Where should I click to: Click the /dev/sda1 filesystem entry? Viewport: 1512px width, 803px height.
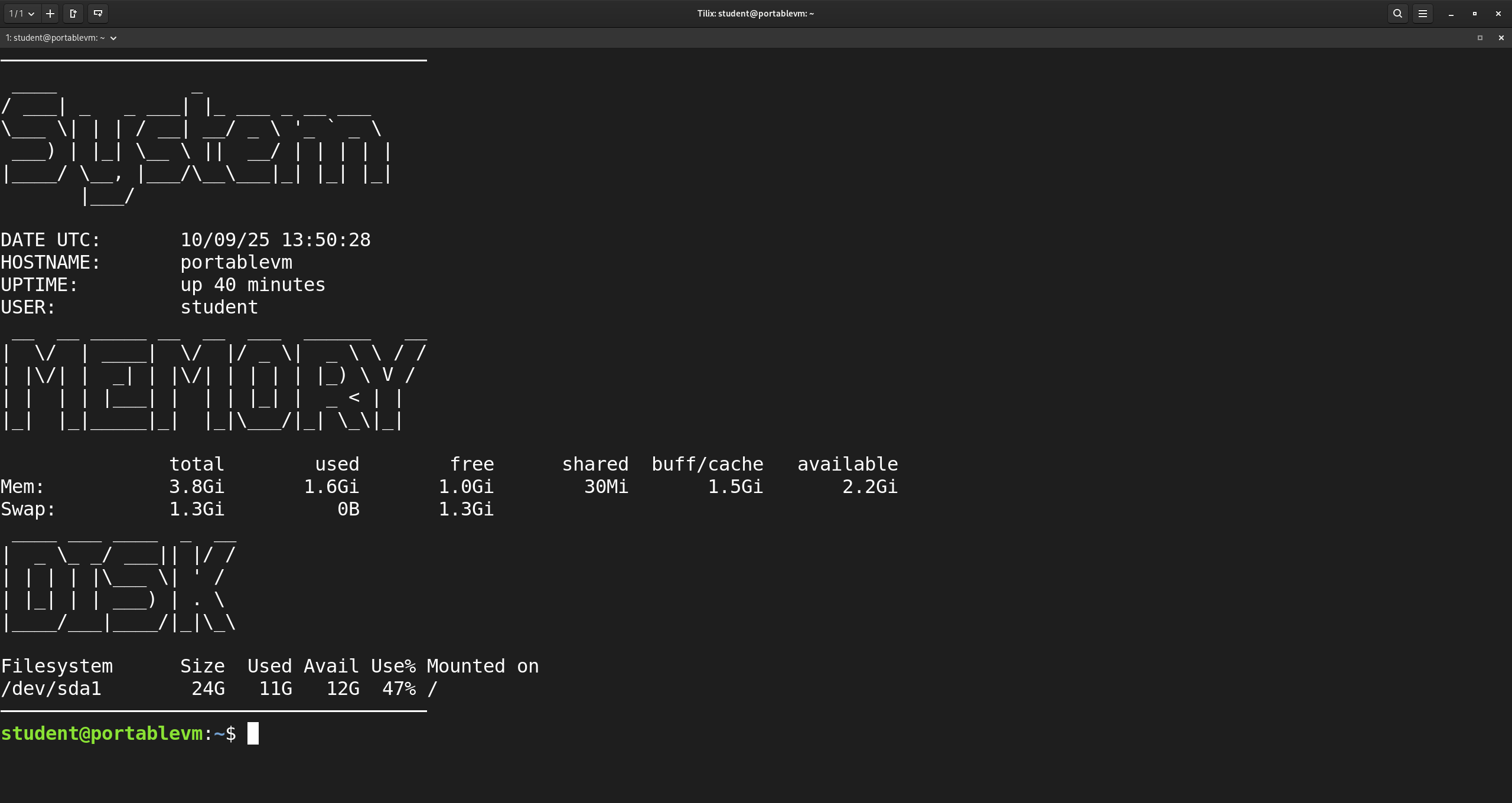tap(51, 688)
